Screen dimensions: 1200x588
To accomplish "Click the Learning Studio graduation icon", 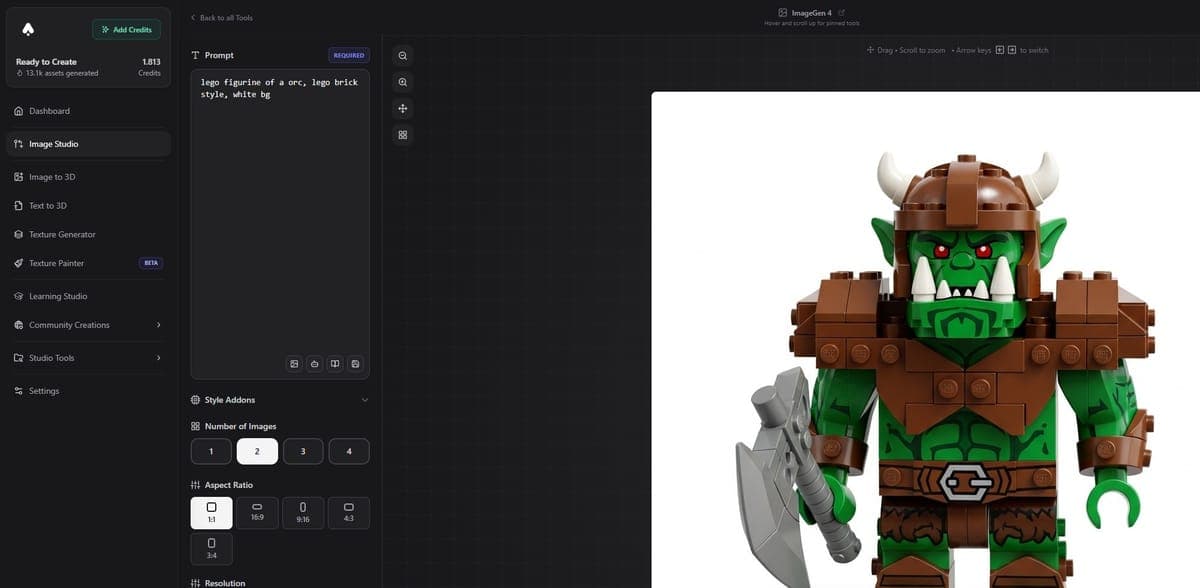I will coord(19,296).
